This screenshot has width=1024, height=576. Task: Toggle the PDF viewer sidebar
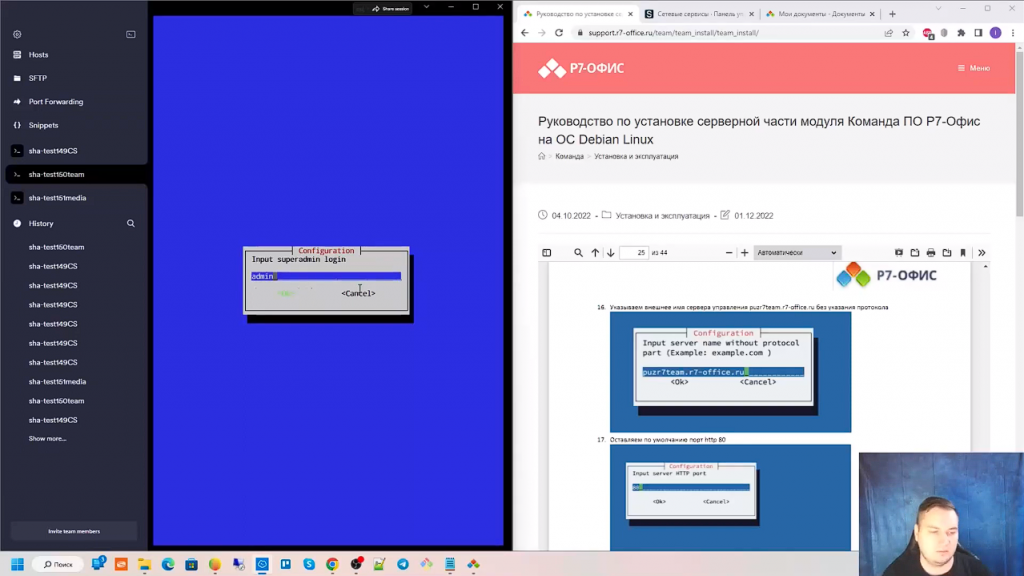pyautogui.click(x=547, y=253)
